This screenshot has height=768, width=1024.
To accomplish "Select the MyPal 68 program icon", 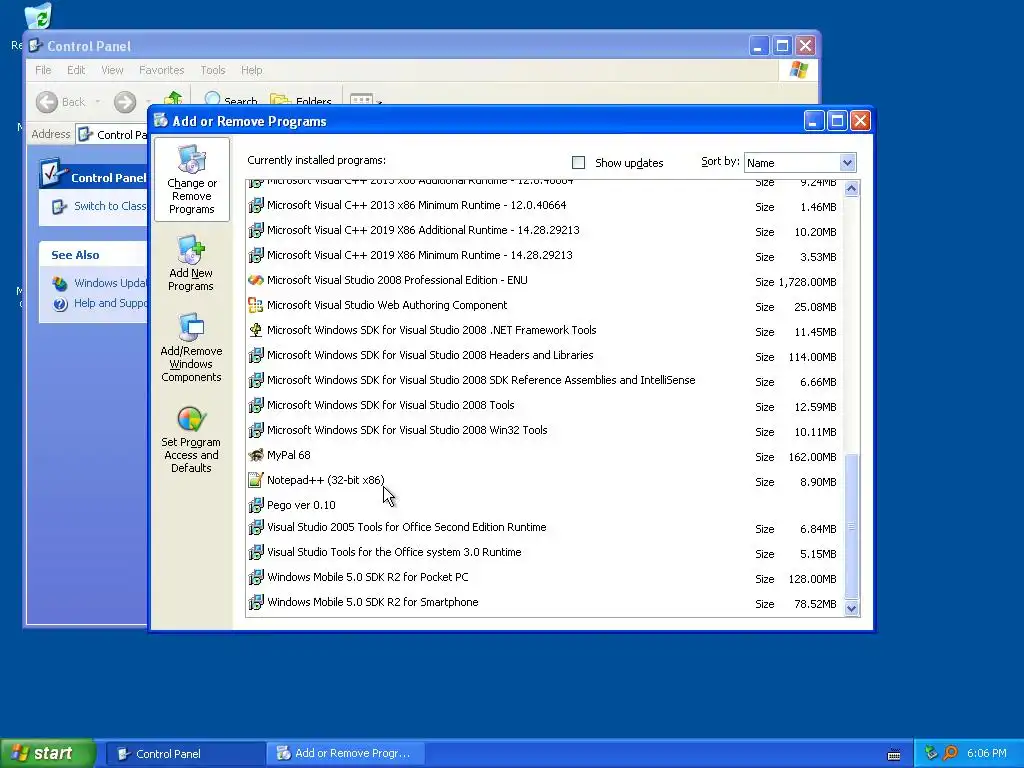I will coord(256,455).
